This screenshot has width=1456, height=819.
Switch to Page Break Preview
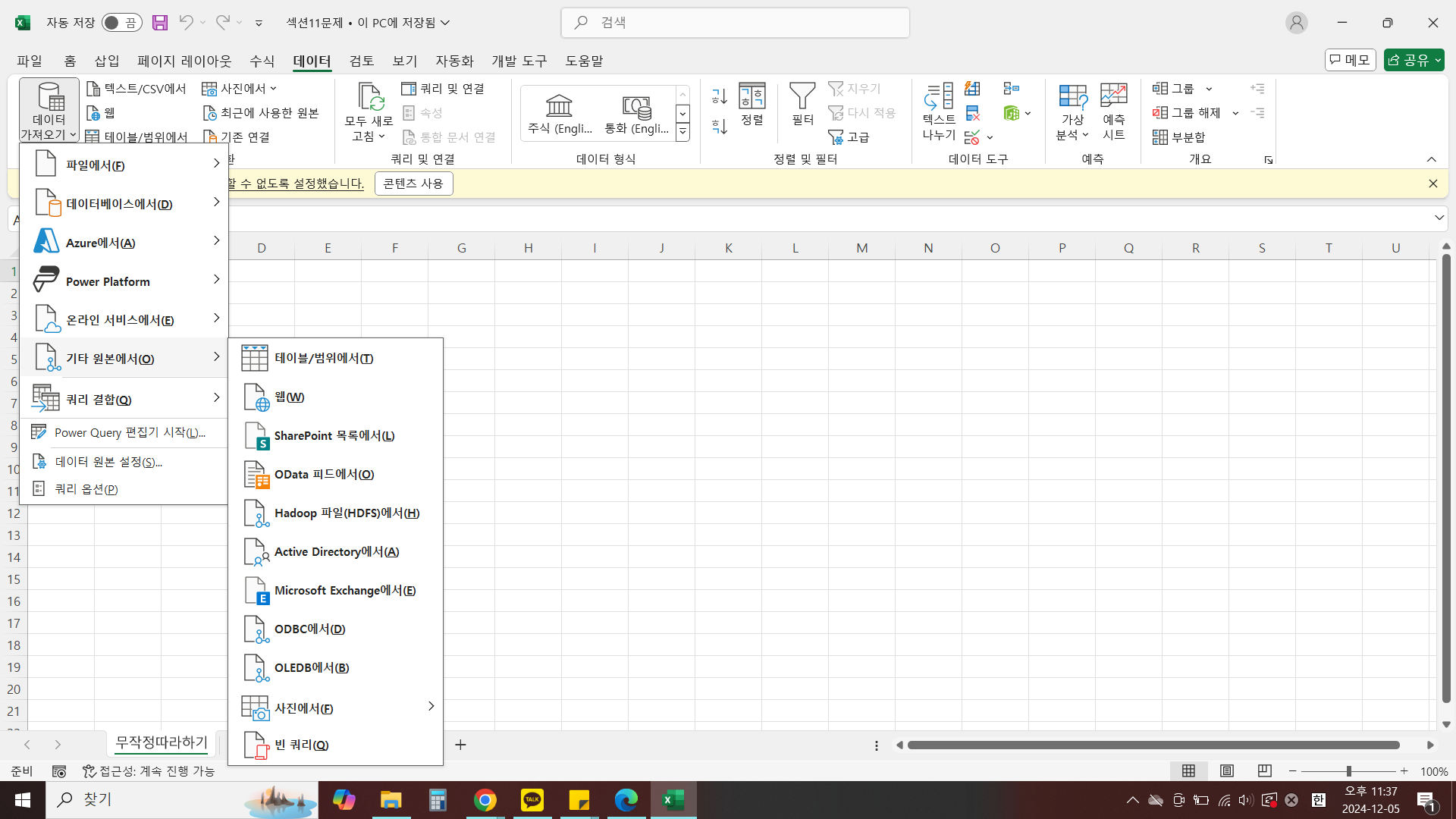pyautogui.click(x=1264, y=771)
